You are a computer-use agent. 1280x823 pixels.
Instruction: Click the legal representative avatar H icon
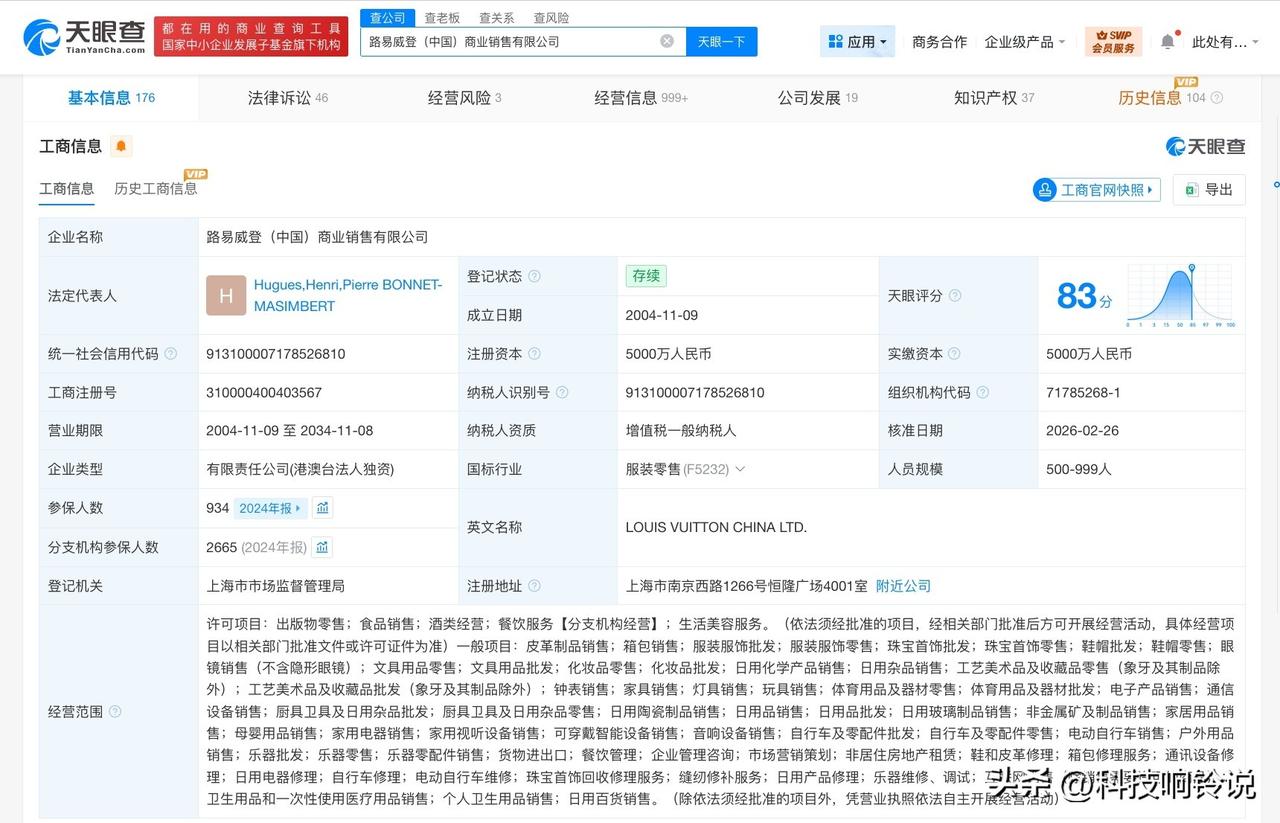tap(226, 295)
